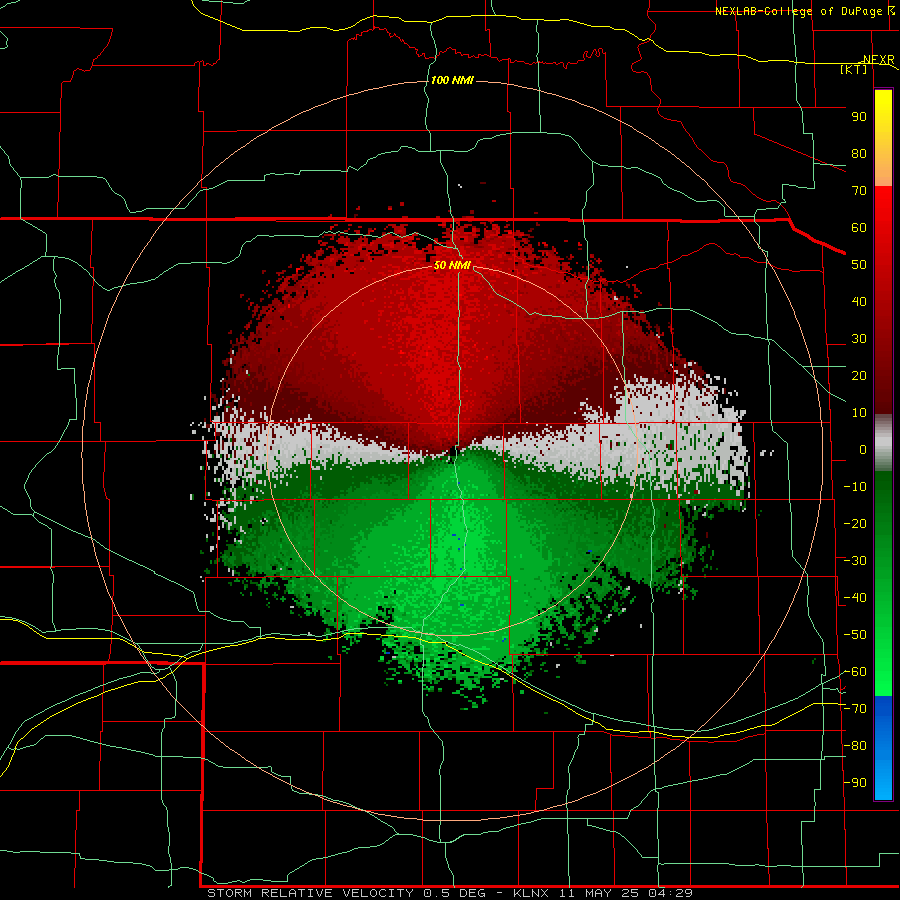
Task: Click the gray zero segment of the color bar
Action: click(x=883, y=443)
